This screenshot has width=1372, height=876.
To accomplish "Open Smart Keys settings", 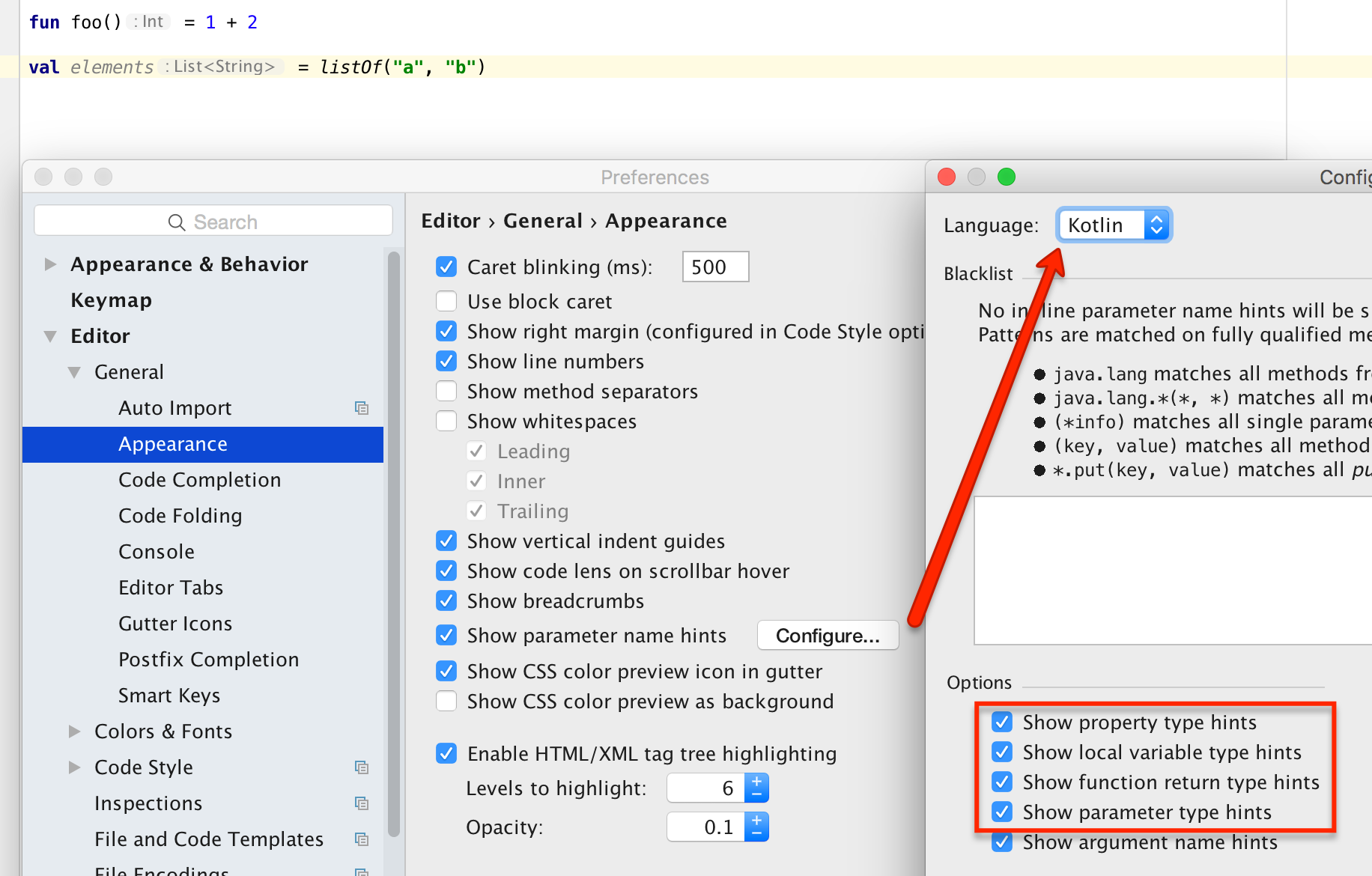I will pos(169,696).
